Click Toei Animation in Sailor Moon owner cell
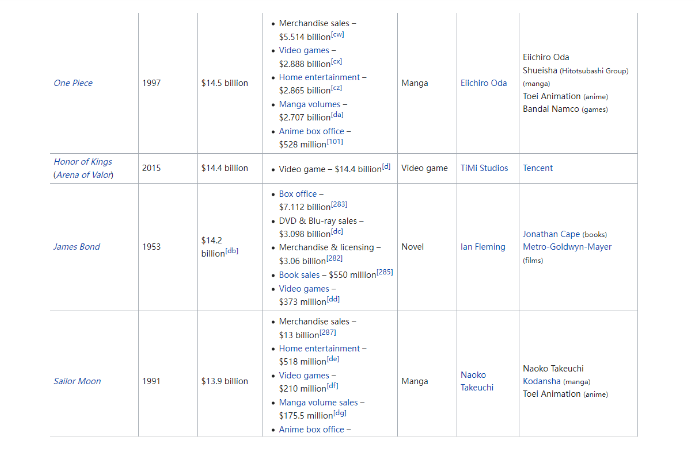 pyautogui.click(x=551, y=394)
